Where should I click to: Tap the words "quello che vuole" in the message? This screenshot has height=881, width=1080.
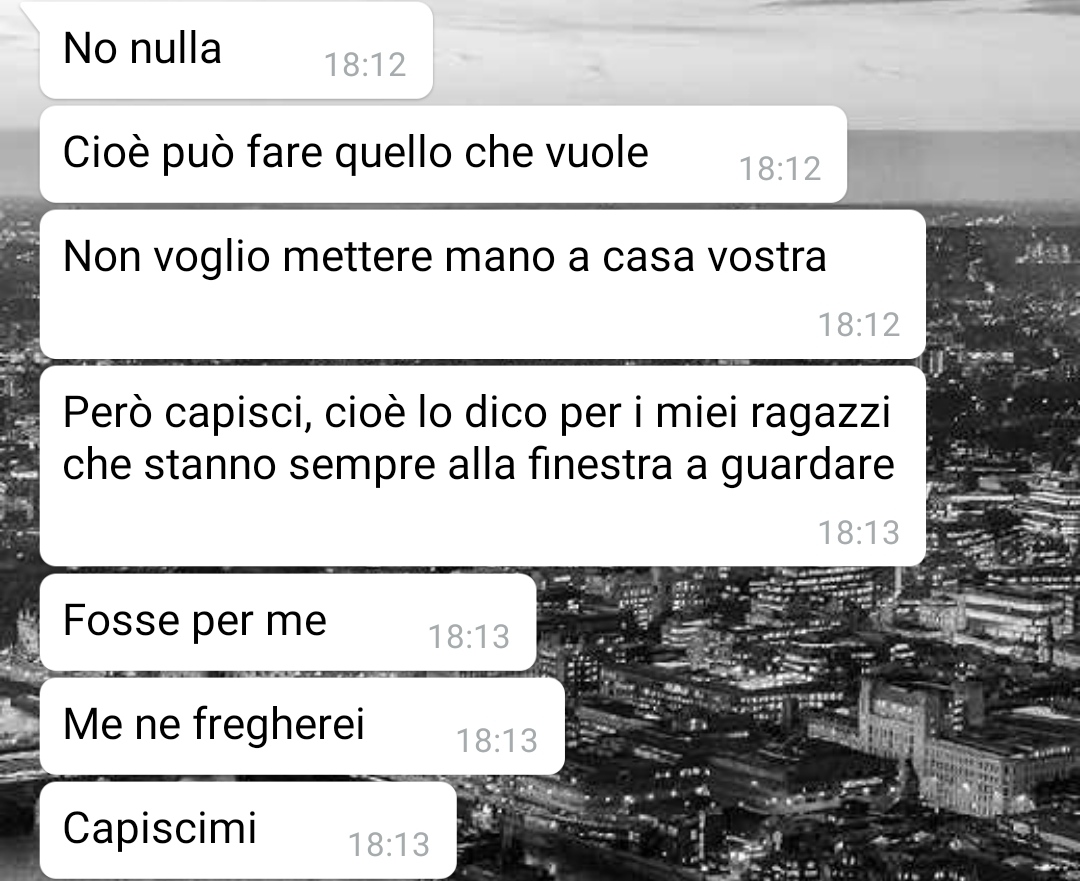pos(492,154)
